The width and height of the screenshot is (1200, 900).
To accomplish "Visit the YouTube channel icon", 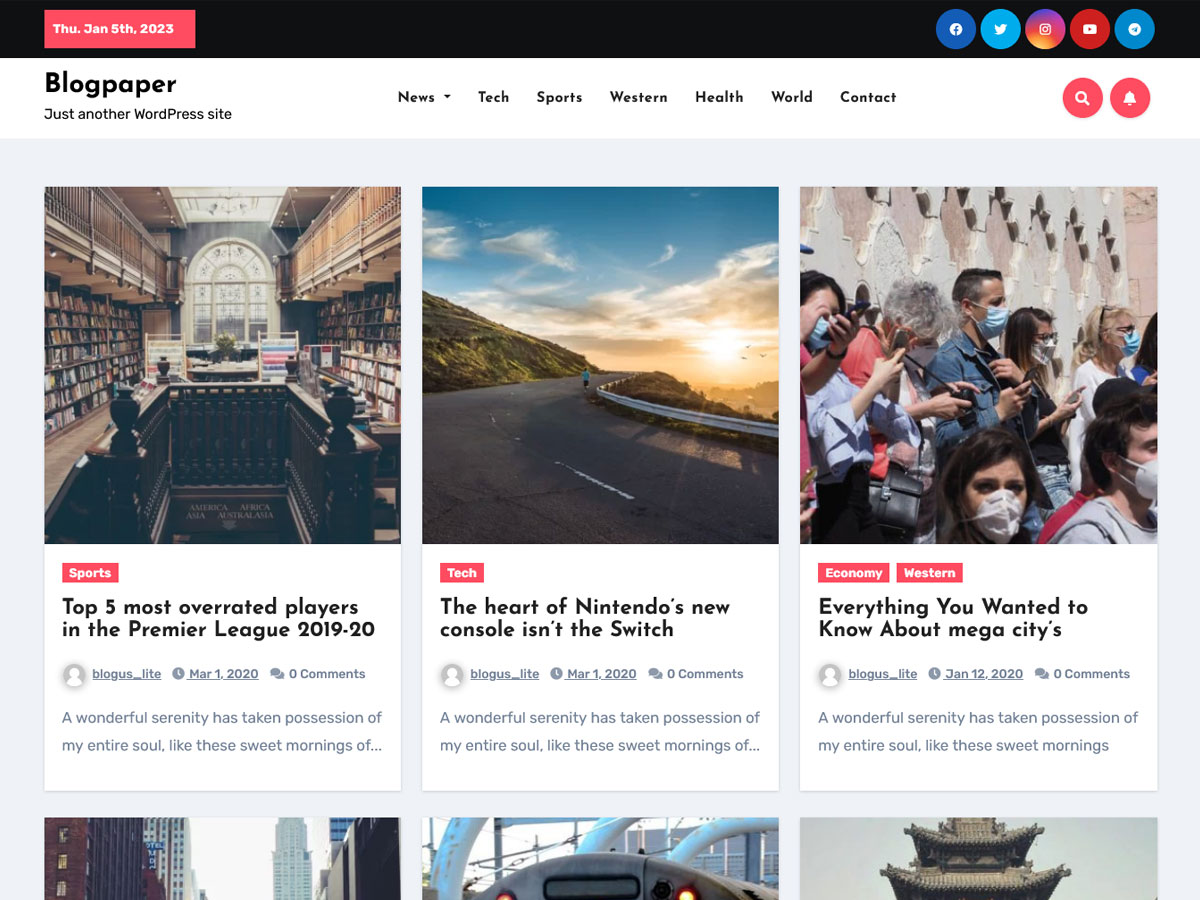I will pos(1089,29).
